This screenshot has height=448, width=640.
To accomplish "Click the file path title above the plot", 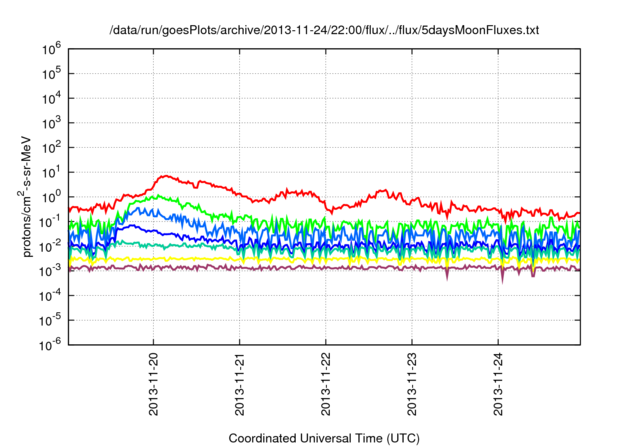I will tap(324, 30).
